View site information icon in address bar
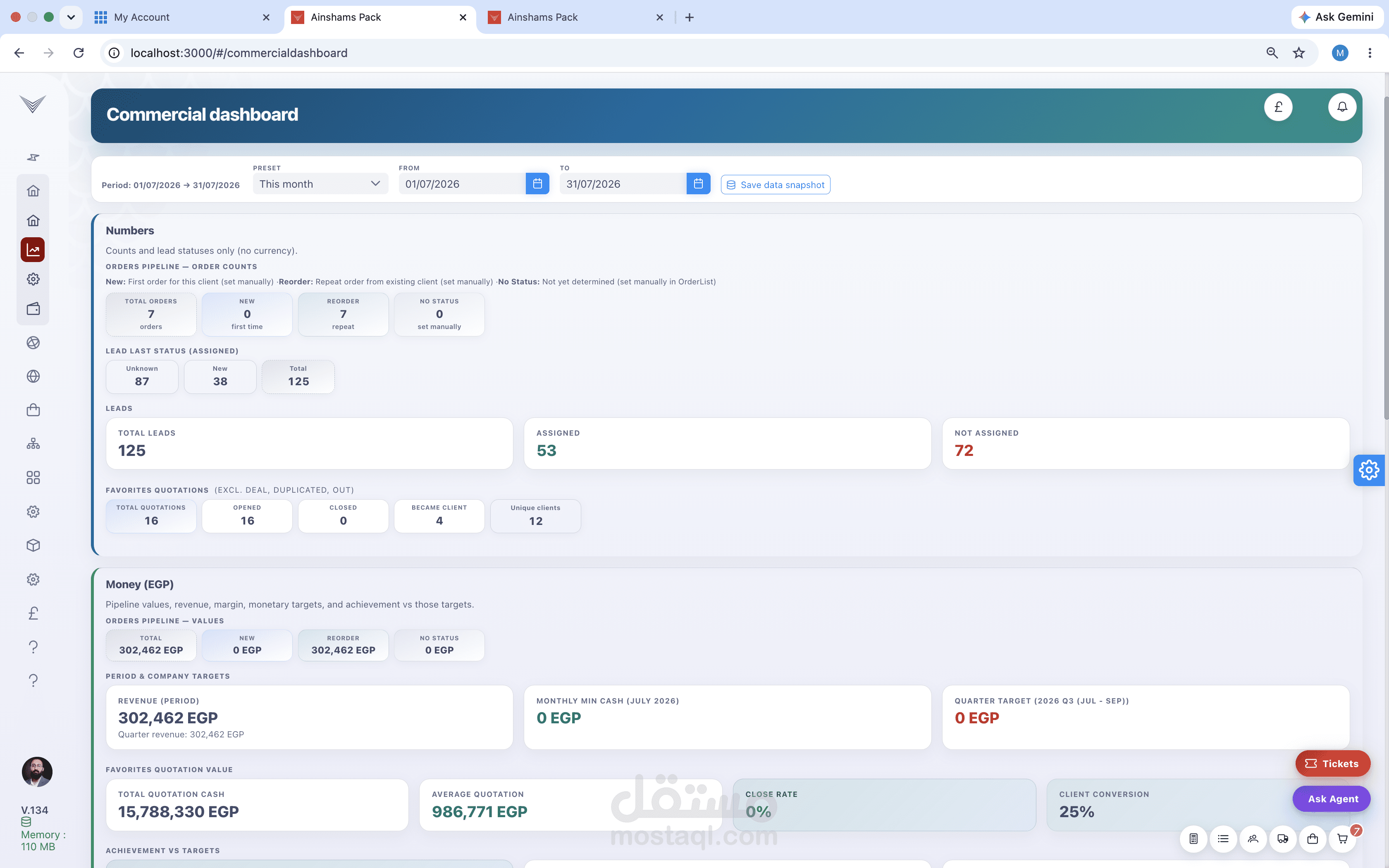 pyautogui.click(x=114, y=53)
